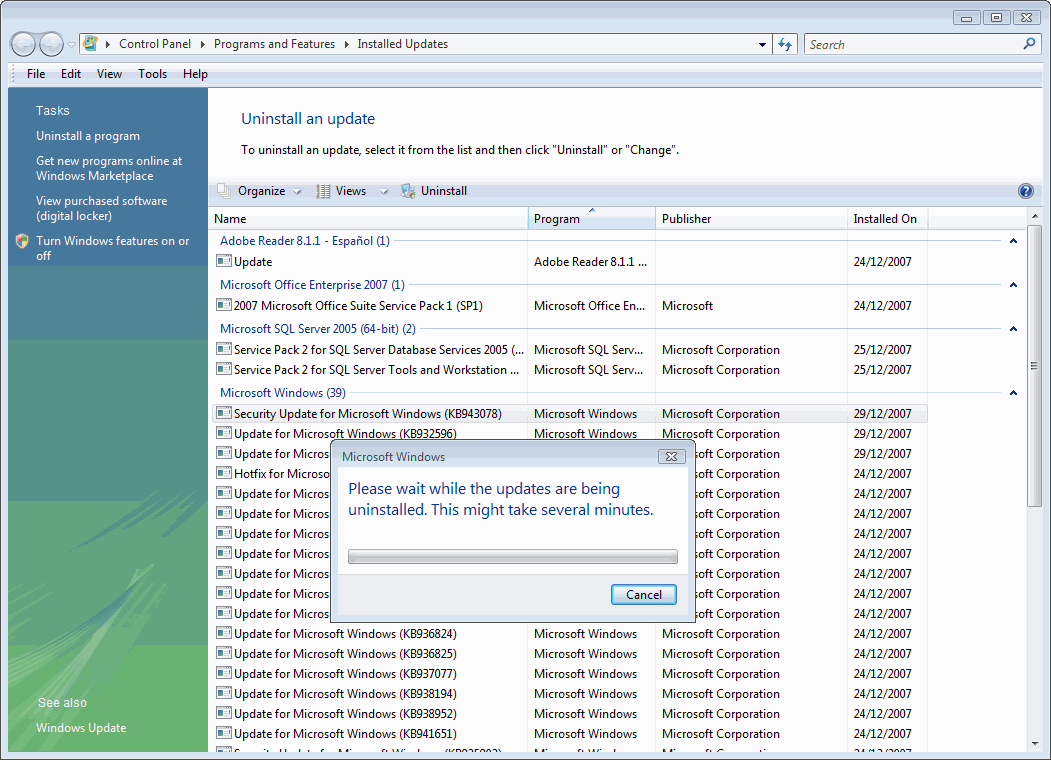The height and width of the screenshot is (760, 1051).
Task: Click the Organize toolbar icon
Action: pos(224,191)
